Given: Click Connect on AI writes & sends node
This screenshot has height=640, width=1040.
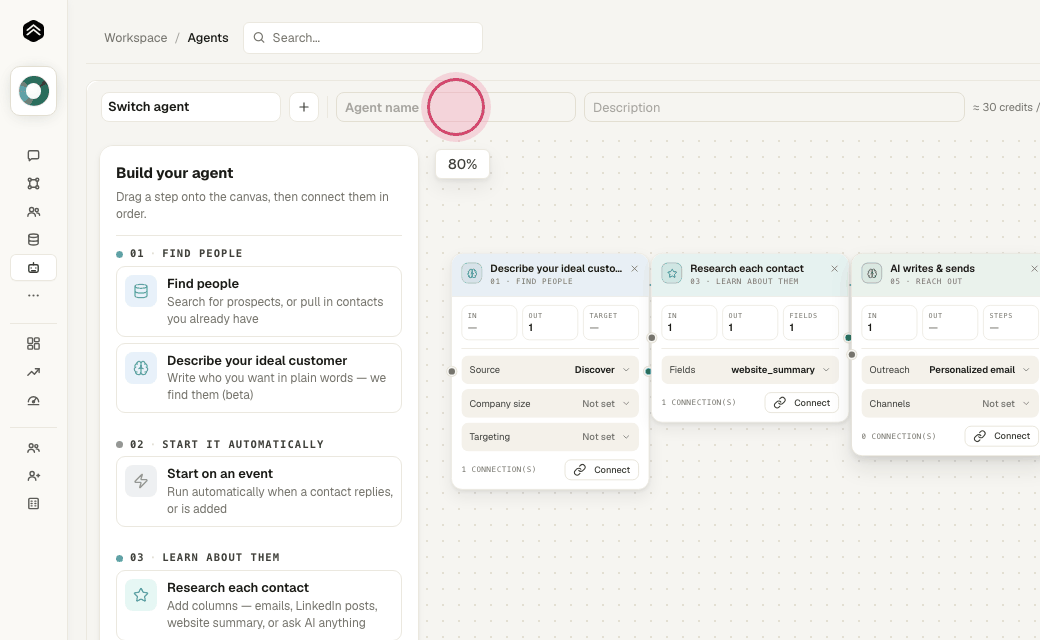Looking at the screenshot, I should click(x=1002, y=436).
